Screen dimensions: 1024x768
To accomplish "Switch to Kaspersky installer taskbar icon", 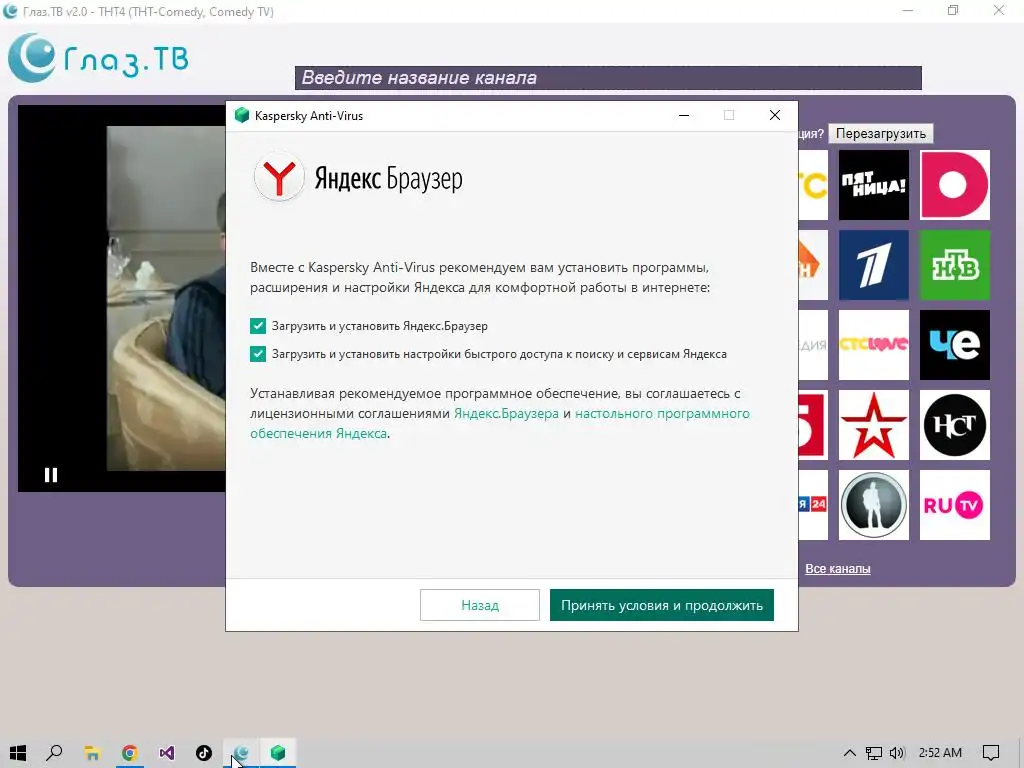I will click(278, 753).
